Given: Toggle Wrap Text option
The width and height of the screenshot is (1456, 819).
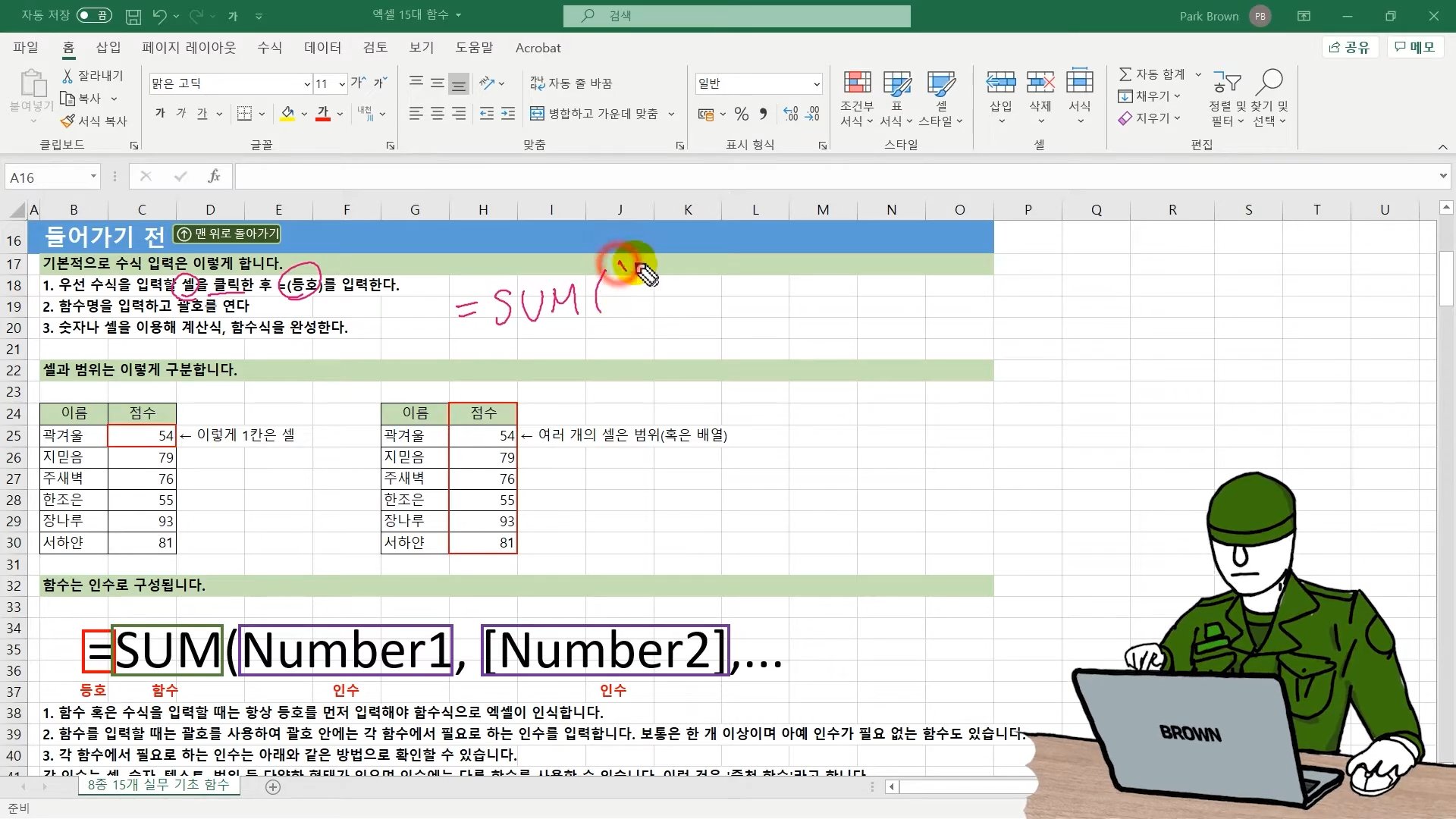Looking at the screenshot, I should tap(570, 83).
